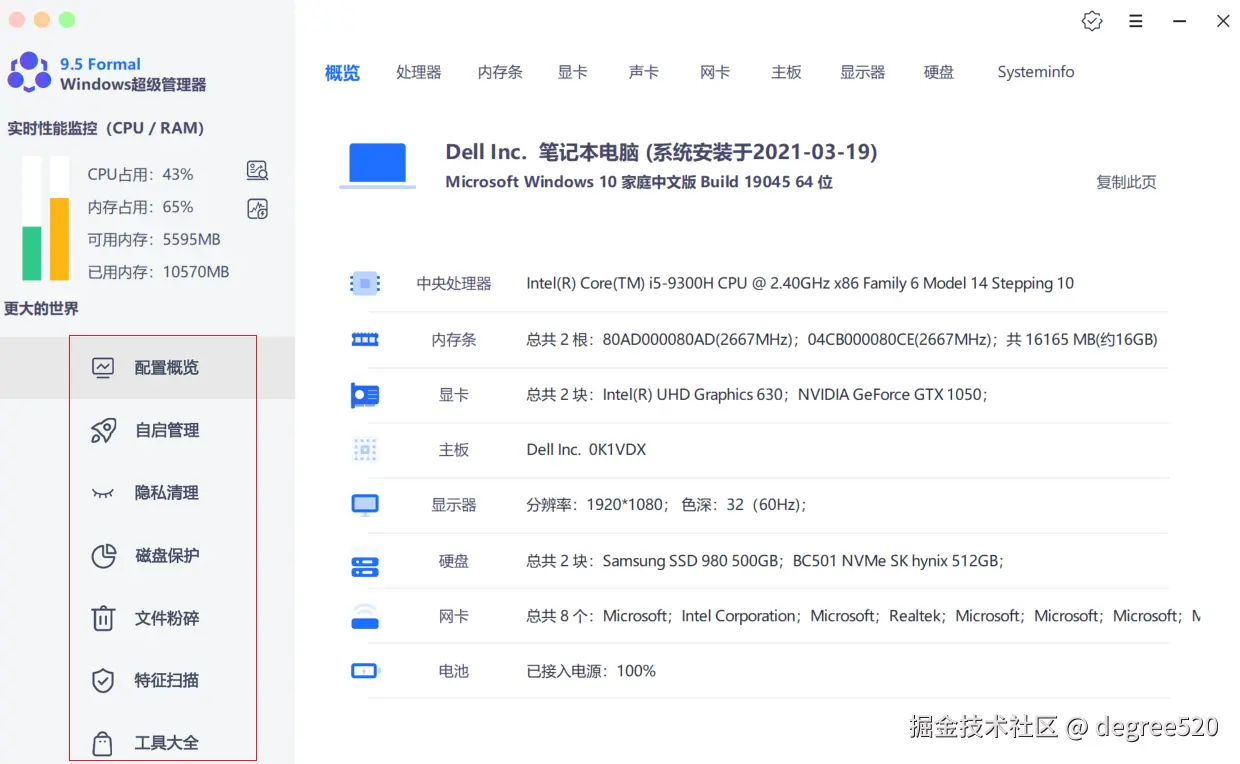This screenshot has height=764, width=1240.
Task: Click the Dell Inc. 笔记本电脑 title text
Action: 661,152
